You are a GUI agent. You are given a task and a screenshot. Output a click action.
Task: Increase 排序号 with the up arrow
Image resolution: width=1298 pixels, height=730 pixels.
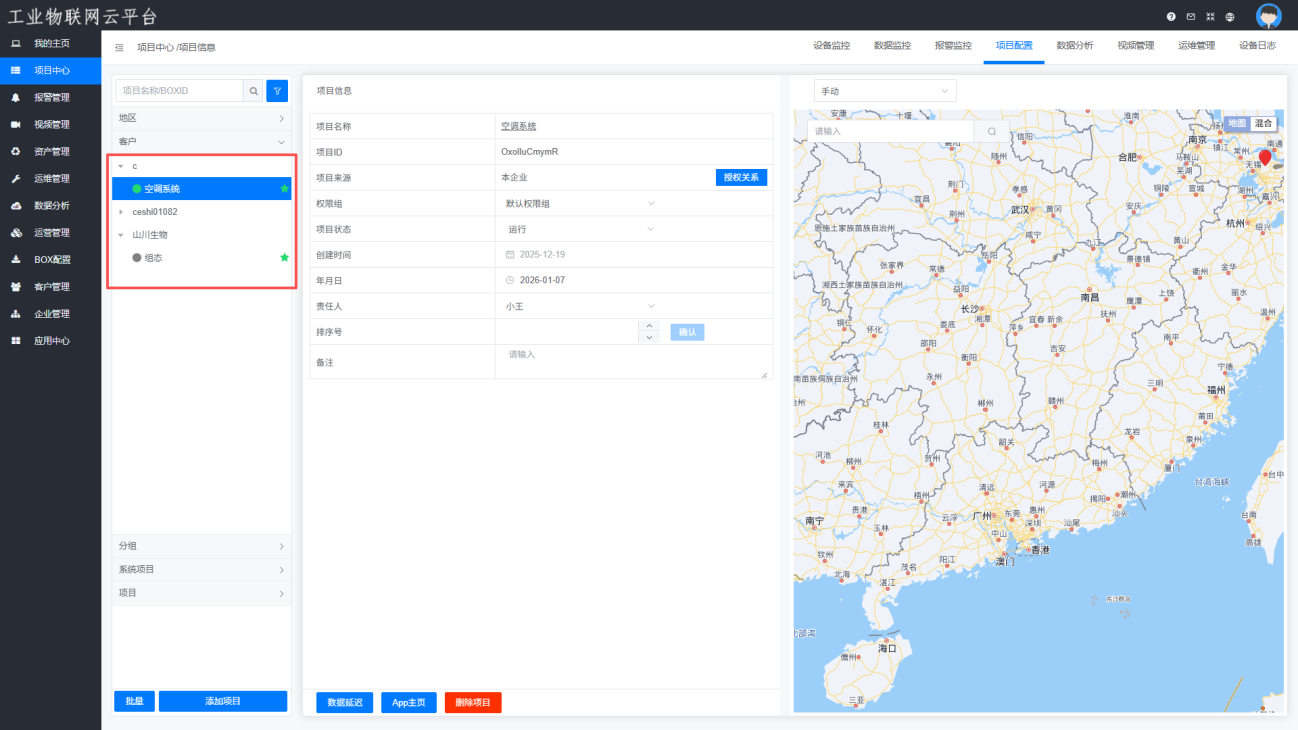click(x=649, y=326)
